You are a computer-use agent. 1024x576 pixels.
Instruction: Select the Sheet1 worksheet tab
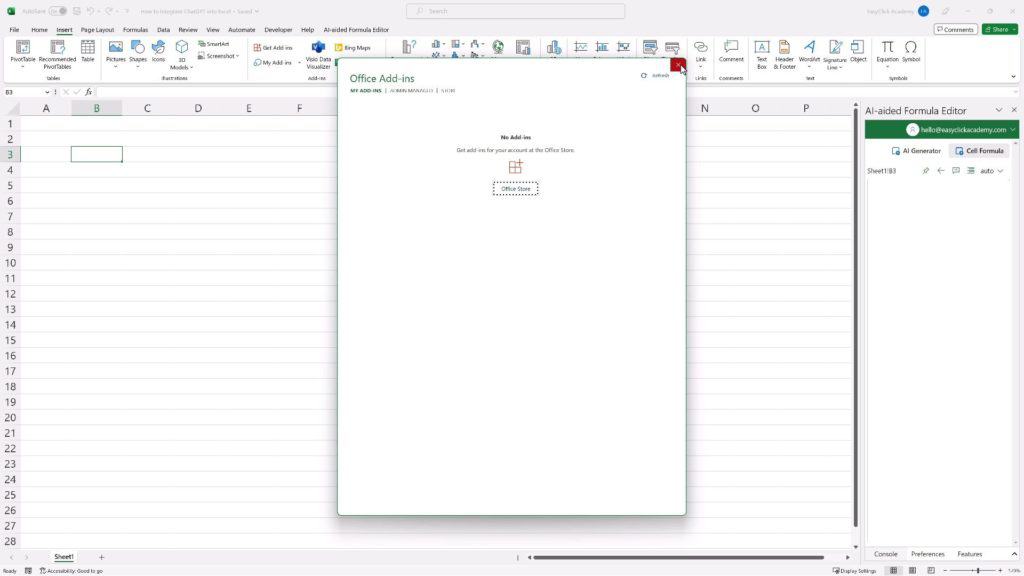[x=63, y=557]
